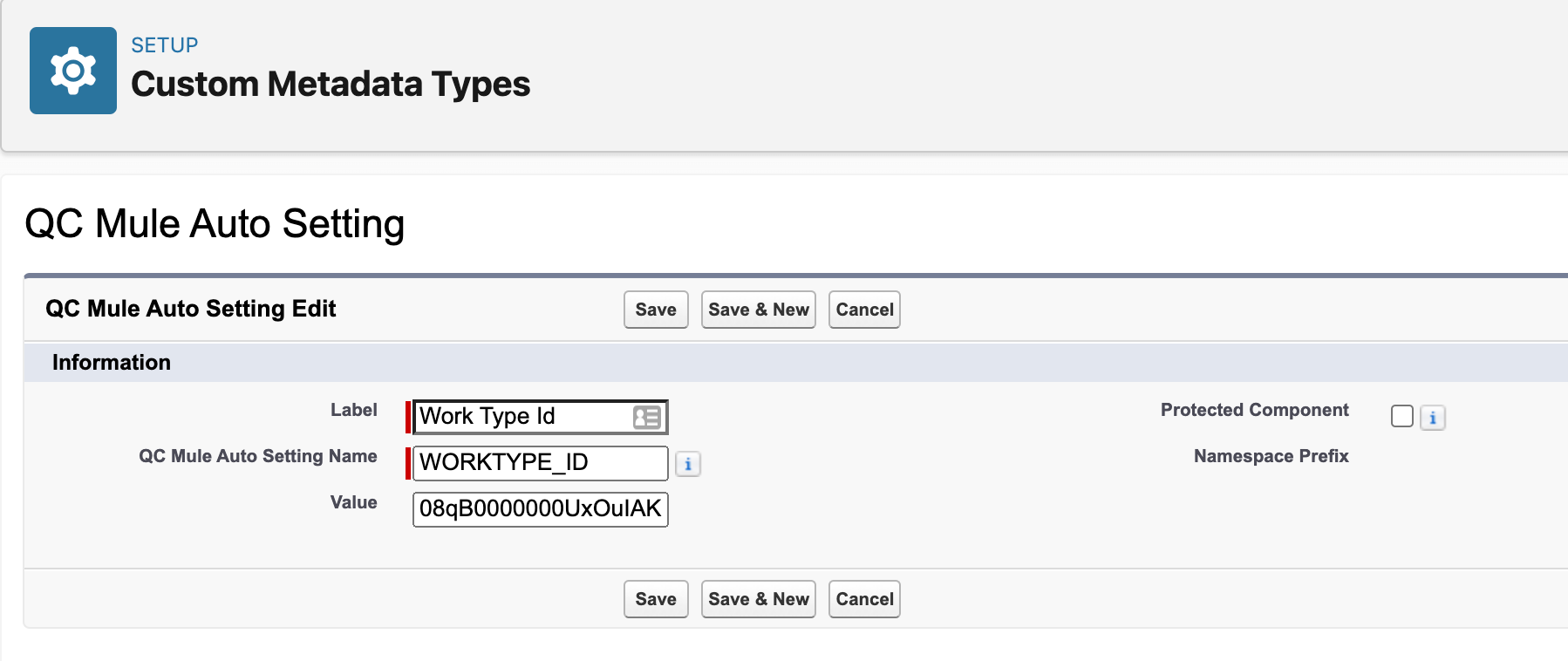Click the bottom Cancel button
Screen dimensions: 1568x661
point(864,599)
